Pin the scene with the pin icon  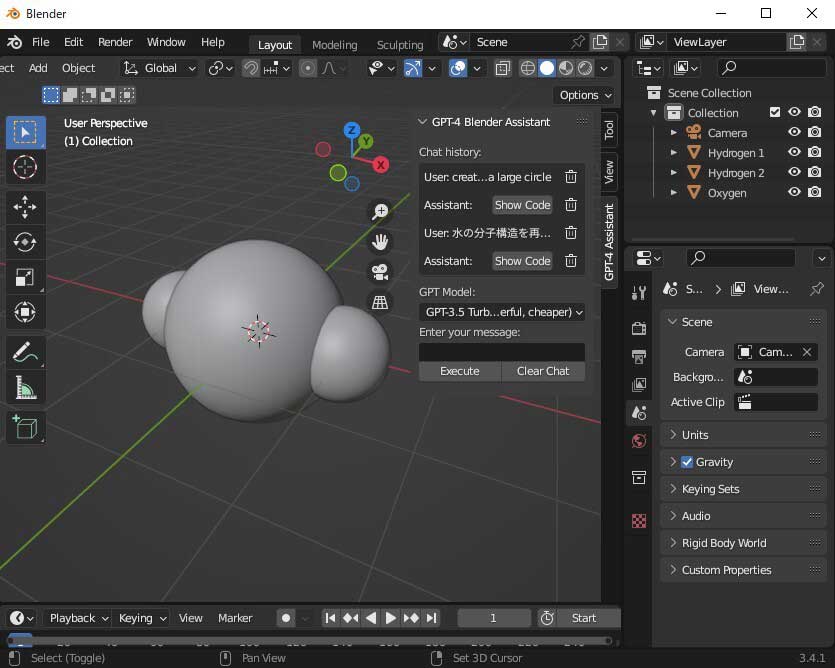pos(577,42)
